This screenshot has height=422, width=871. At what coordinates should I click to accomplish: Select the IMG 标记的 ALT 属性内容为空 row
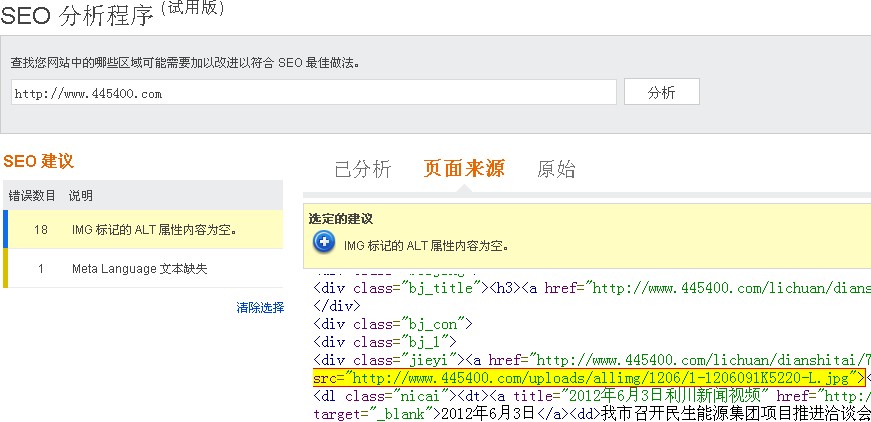pos(154,229)
